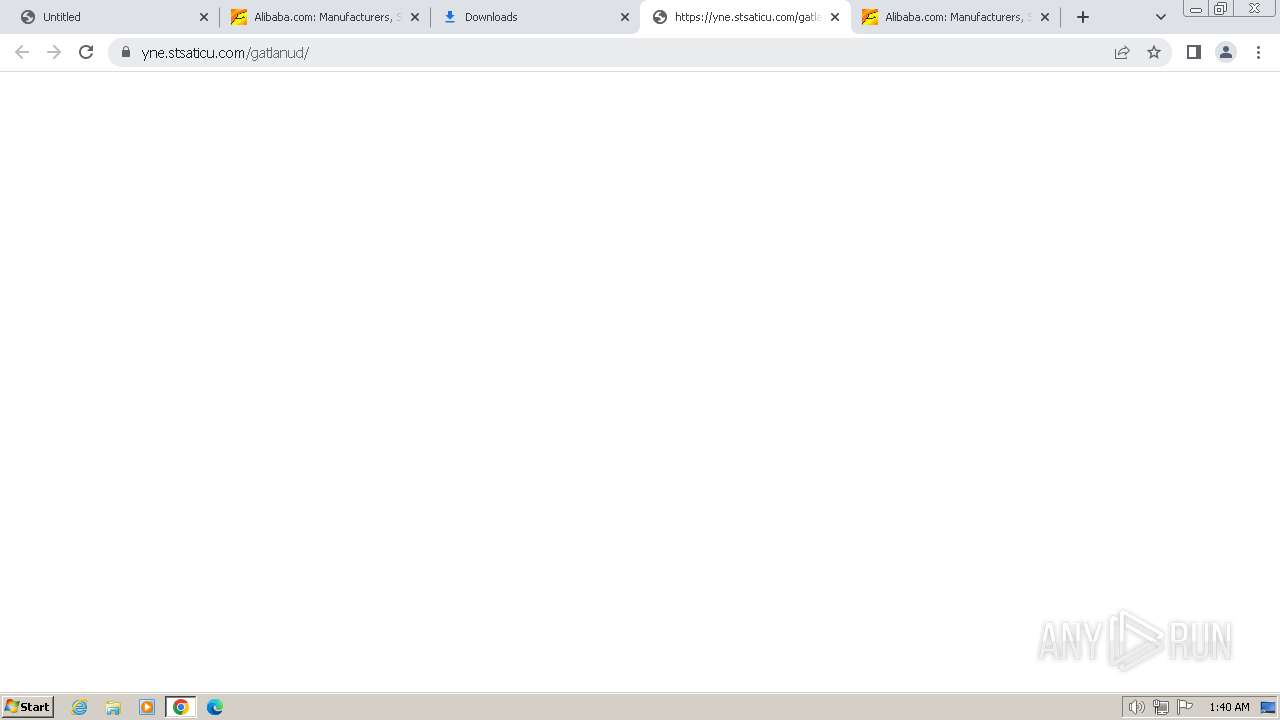The height and width of the screenshot is (720, 1280).
Task: Click show desktop button
Action: click(1268, 707)
